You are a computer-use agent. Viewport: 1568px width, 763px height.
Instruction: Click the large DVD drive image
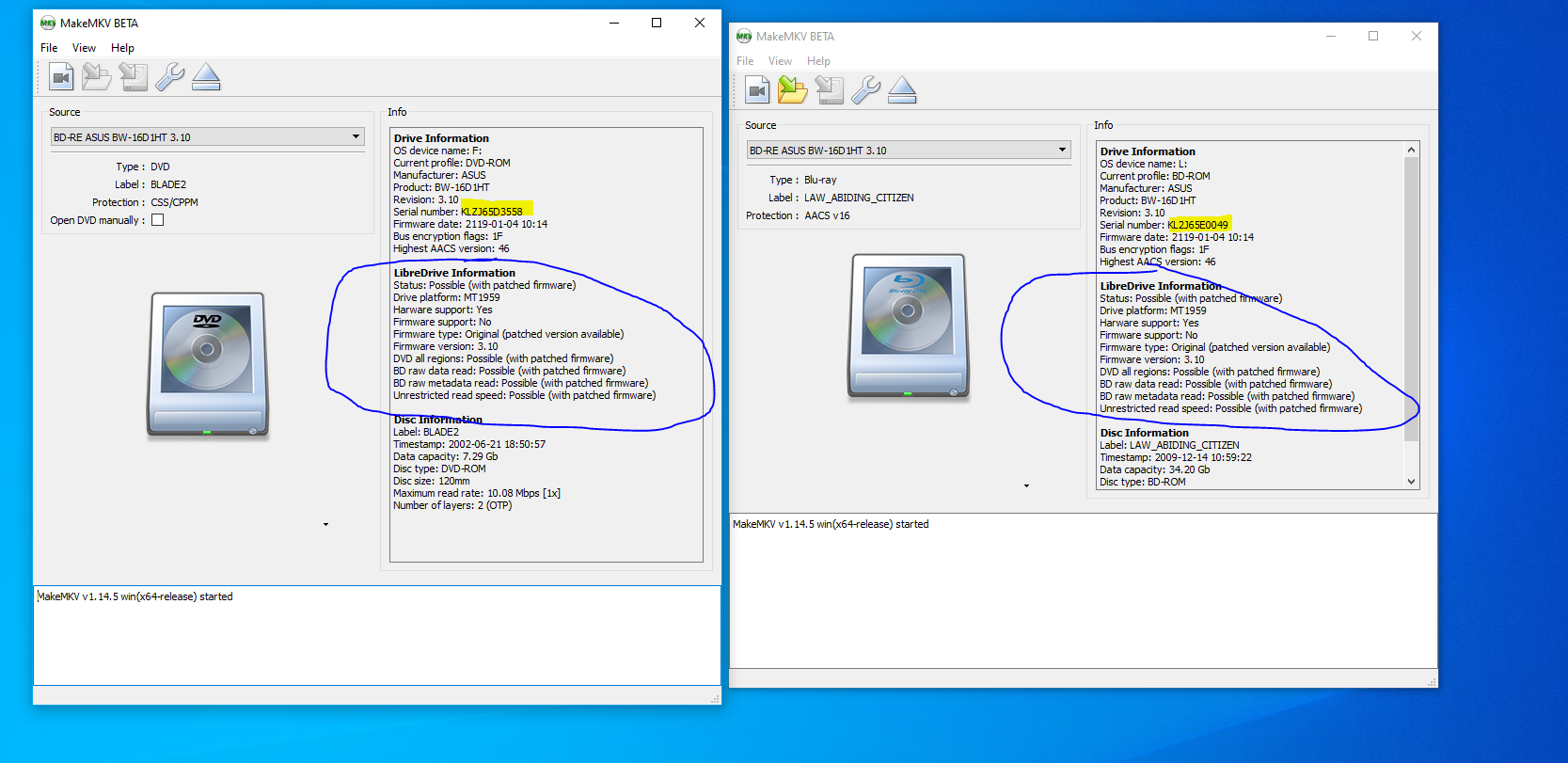point(208,364)
